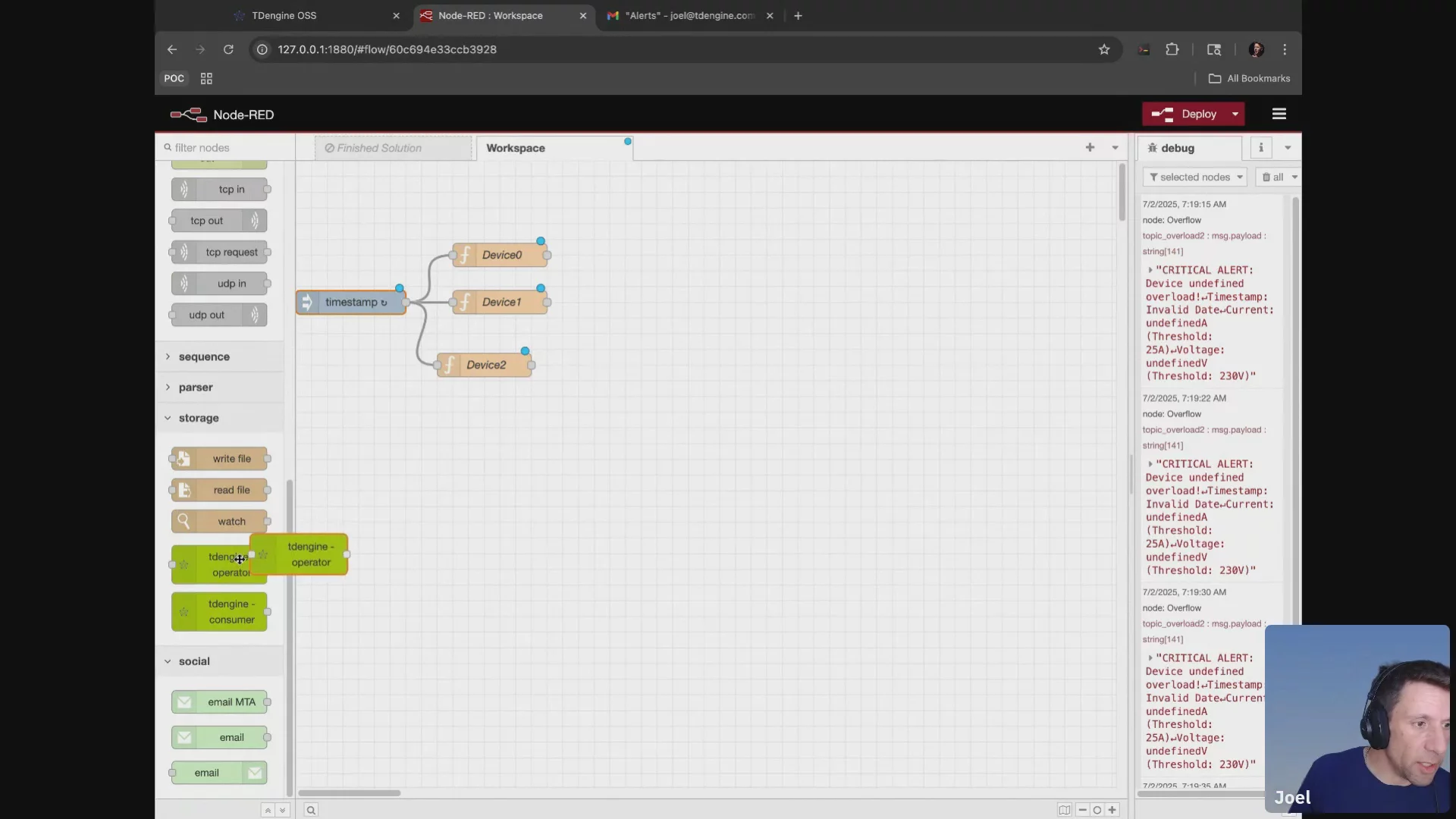This screenshot has width=1456, height=819.
Task: Collapse the social palette category
Action: [220, 661]
